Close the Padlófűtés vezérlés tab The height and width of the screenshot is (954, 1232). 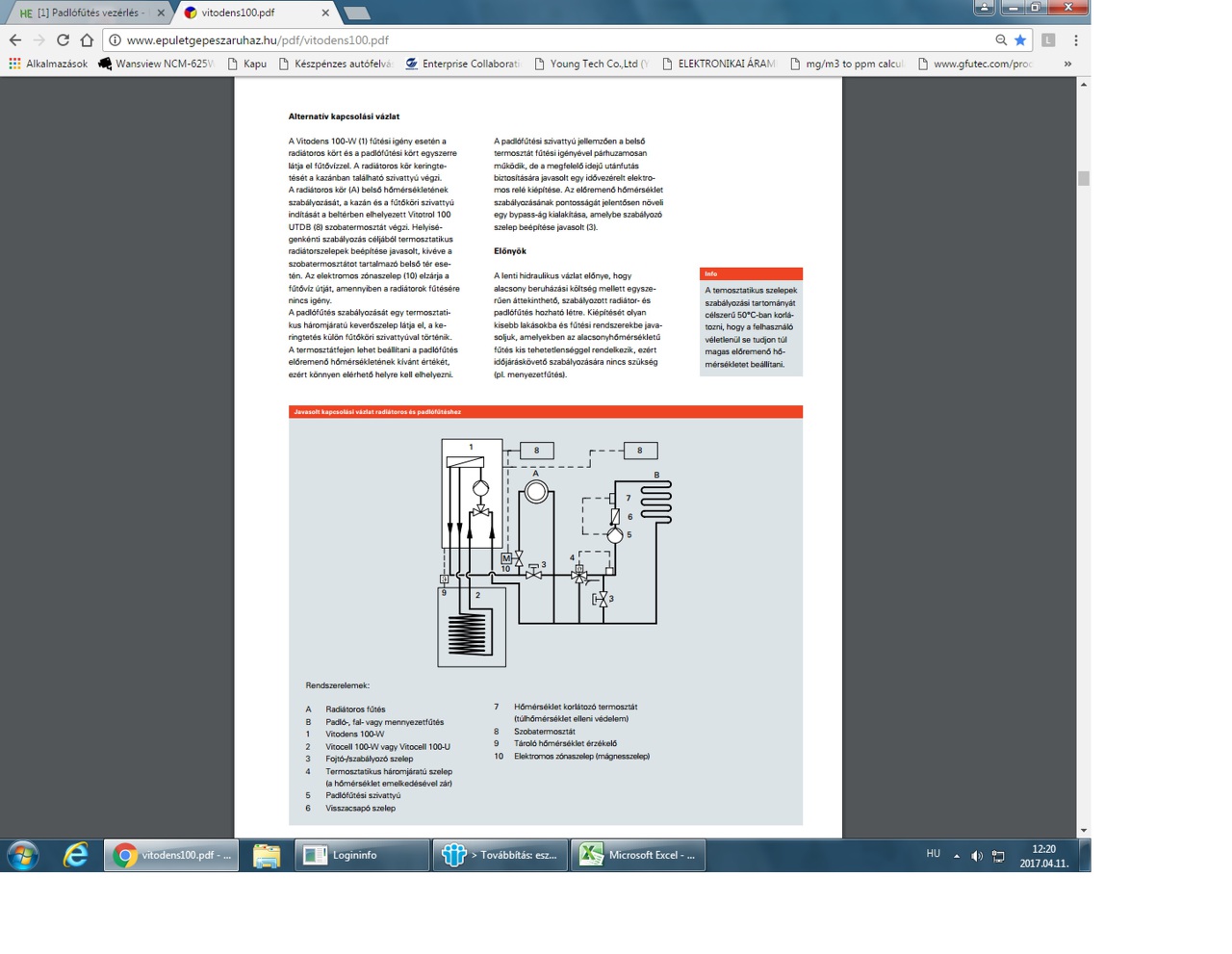tap(161, 13)
